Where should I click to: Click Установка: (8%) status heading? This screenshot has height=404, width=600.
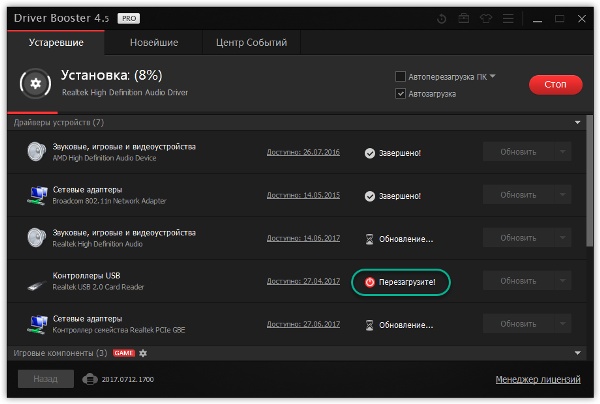click(112, 75)
